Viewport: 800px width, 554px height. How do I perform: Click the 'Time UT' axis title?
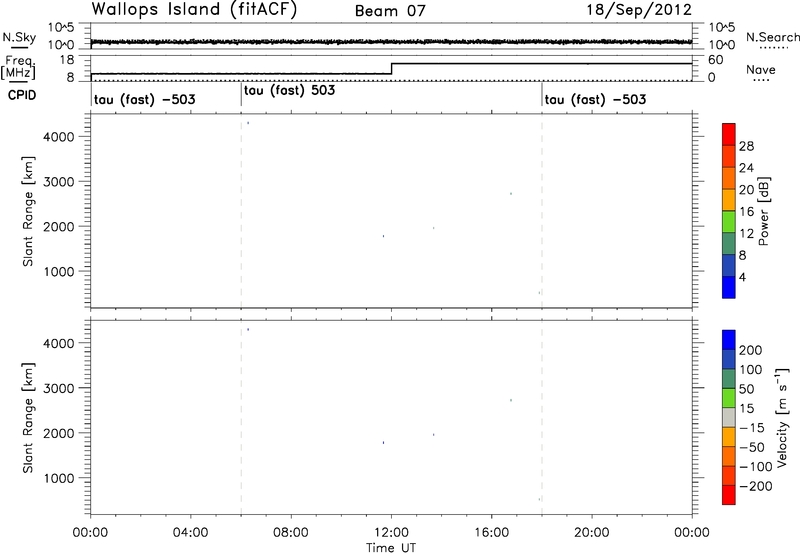click(391, 548)
